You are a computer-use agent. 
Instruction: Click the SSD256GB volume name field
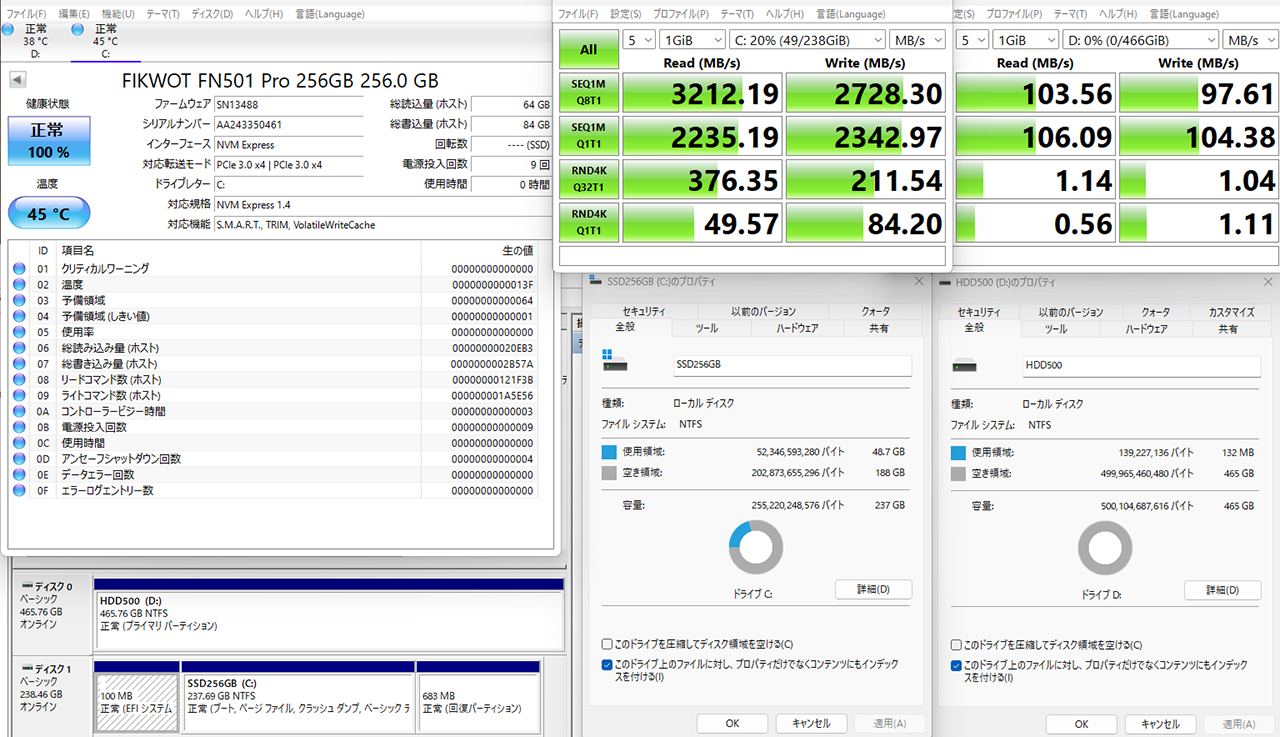point(791,366)
